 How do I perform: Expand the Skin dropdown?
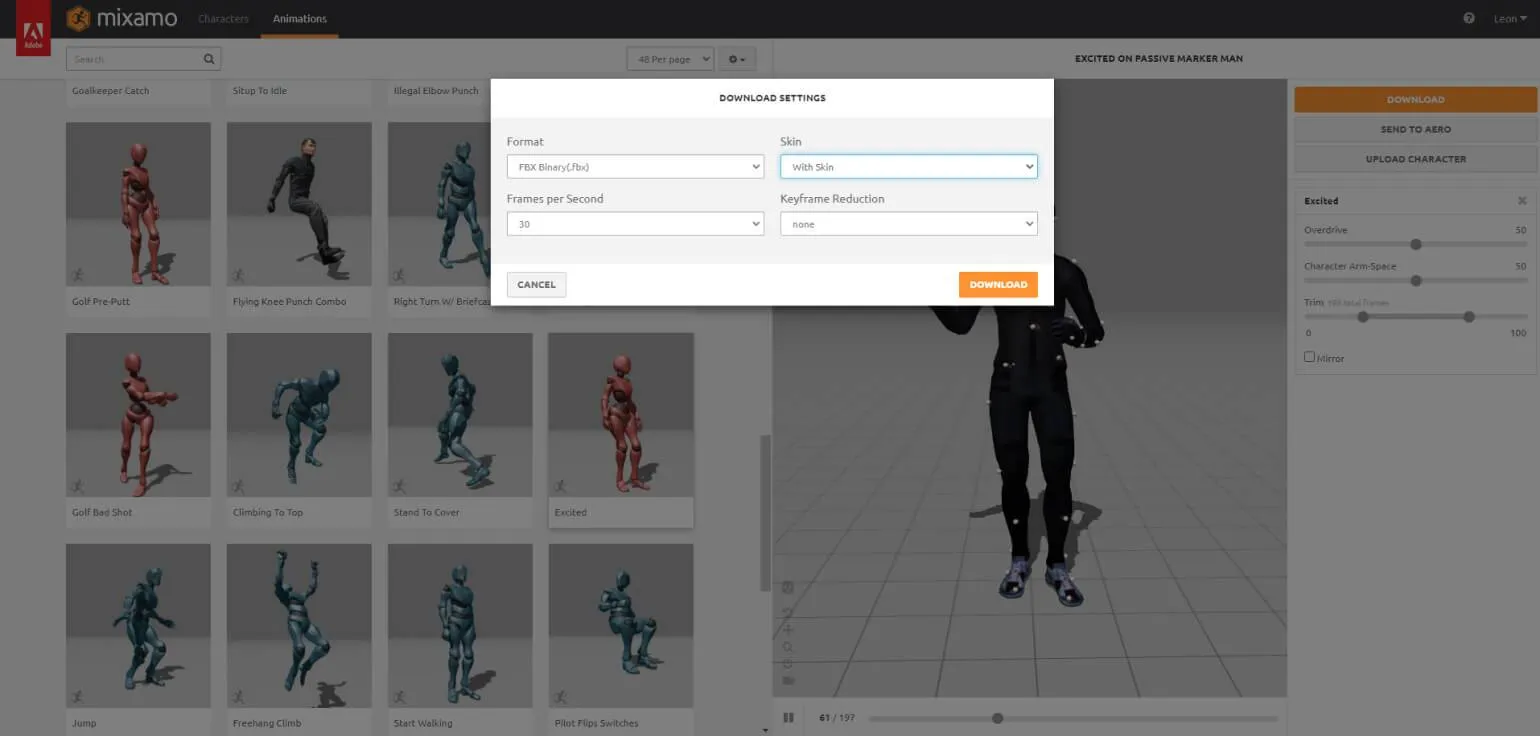pos(908,167)
